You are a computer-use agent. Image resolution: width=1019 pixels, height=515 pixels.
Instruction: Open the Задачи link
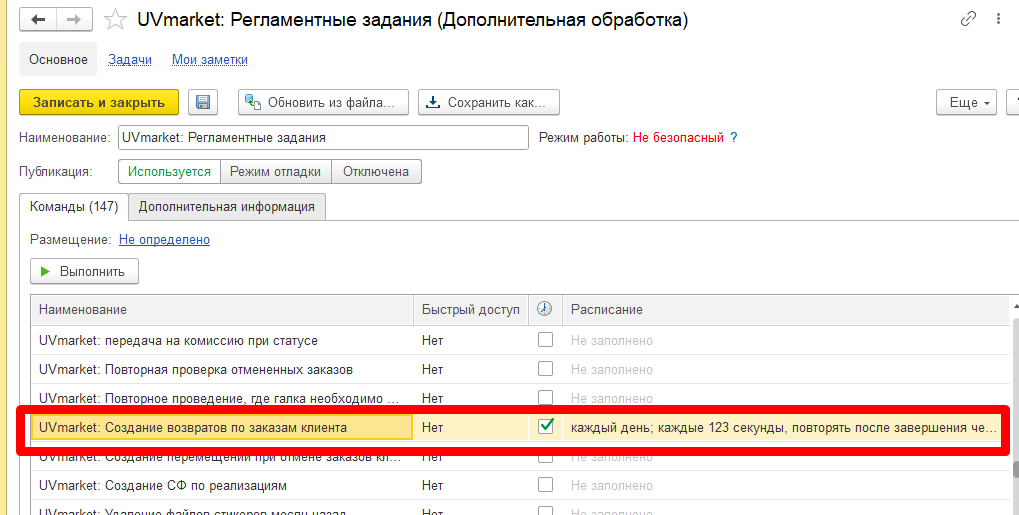(130, 59)
